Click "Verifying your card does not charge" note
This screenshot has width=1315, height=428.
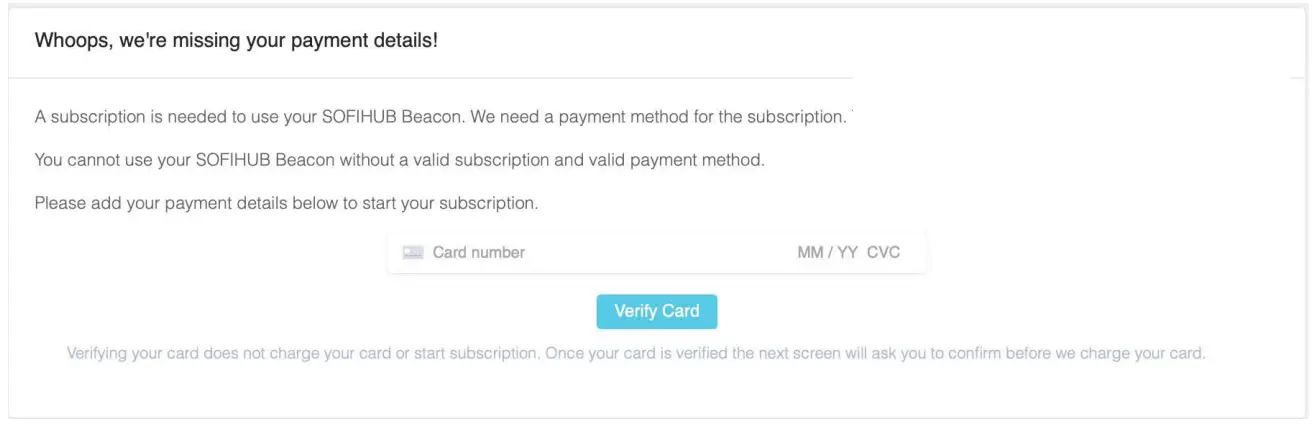click(x=200, y=354)
